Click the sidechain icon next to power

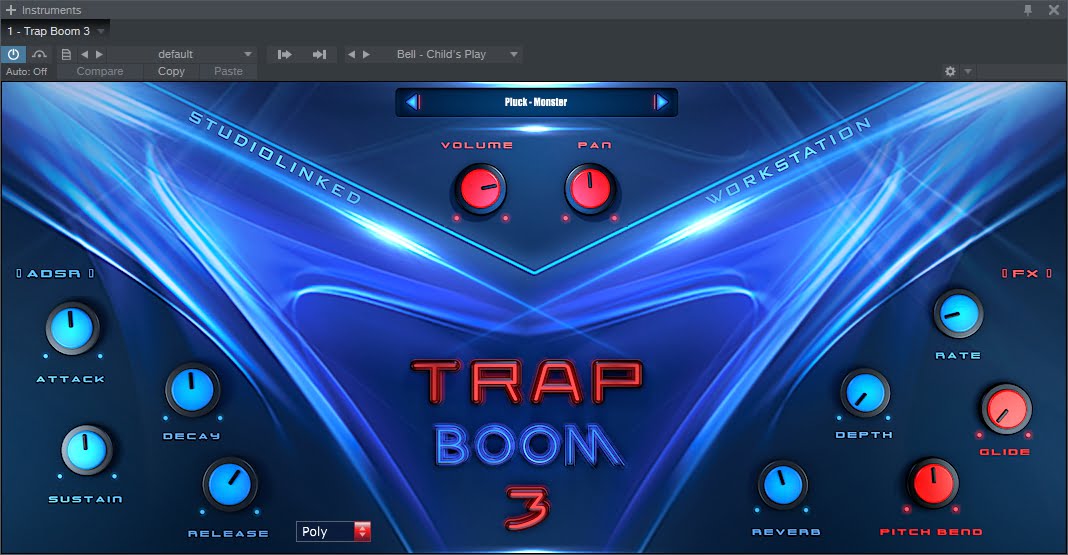(x=40, y=54)
